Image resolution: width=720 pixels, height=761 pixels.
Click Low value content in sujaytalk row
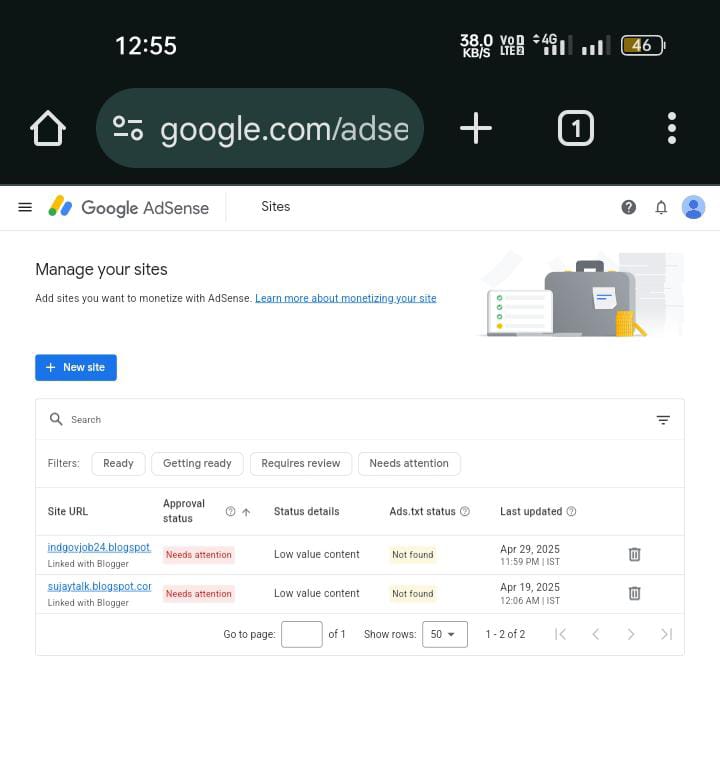tap(317, 593)
